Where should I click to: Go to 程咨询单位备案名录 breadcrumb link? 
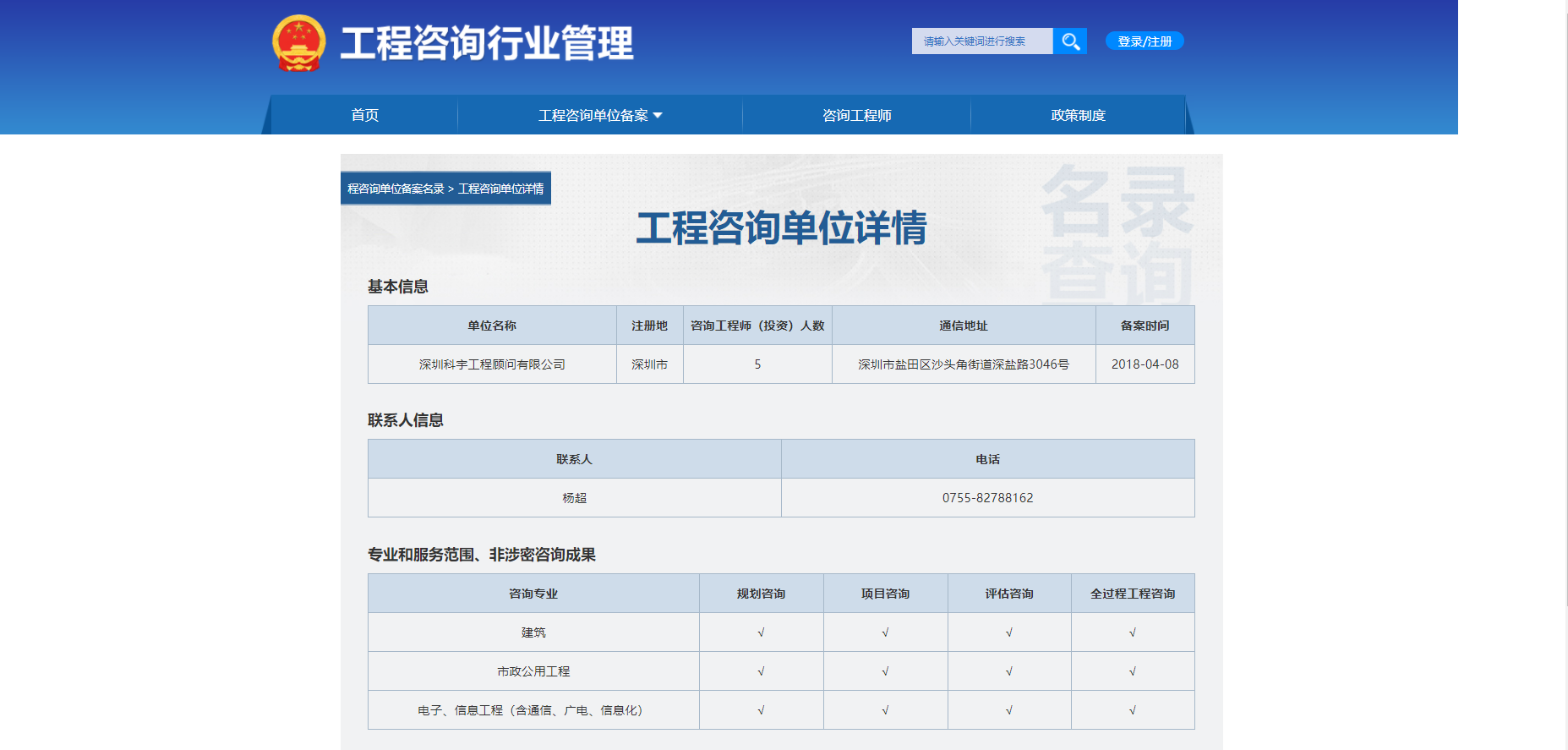[396, 189]
